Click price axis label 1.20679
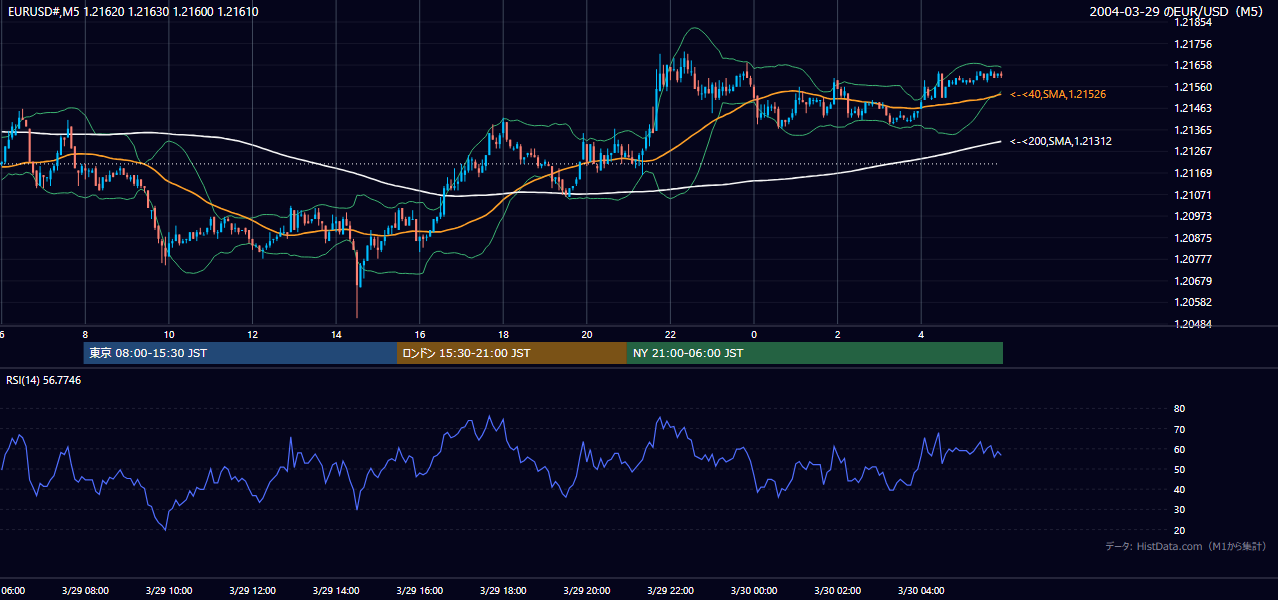 (1192, 281)
